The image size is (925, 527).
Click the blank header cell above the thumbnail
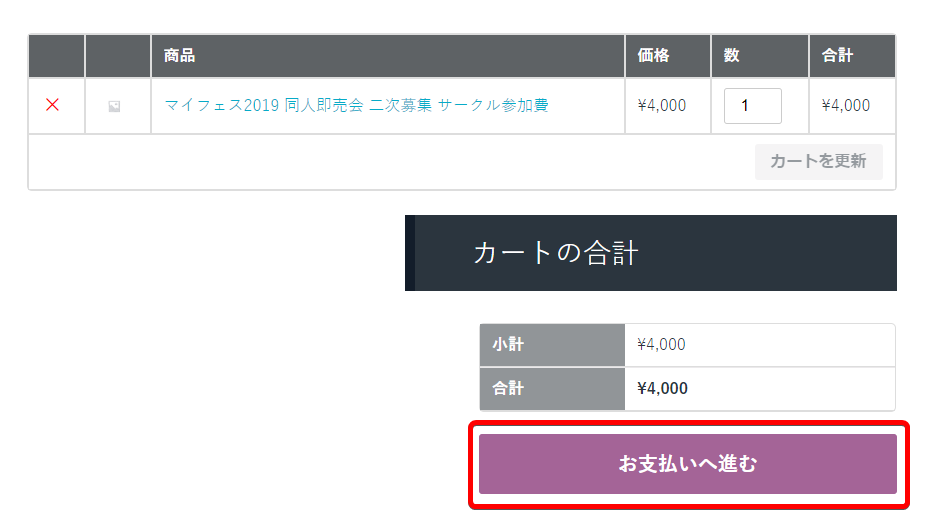point(118,56)
